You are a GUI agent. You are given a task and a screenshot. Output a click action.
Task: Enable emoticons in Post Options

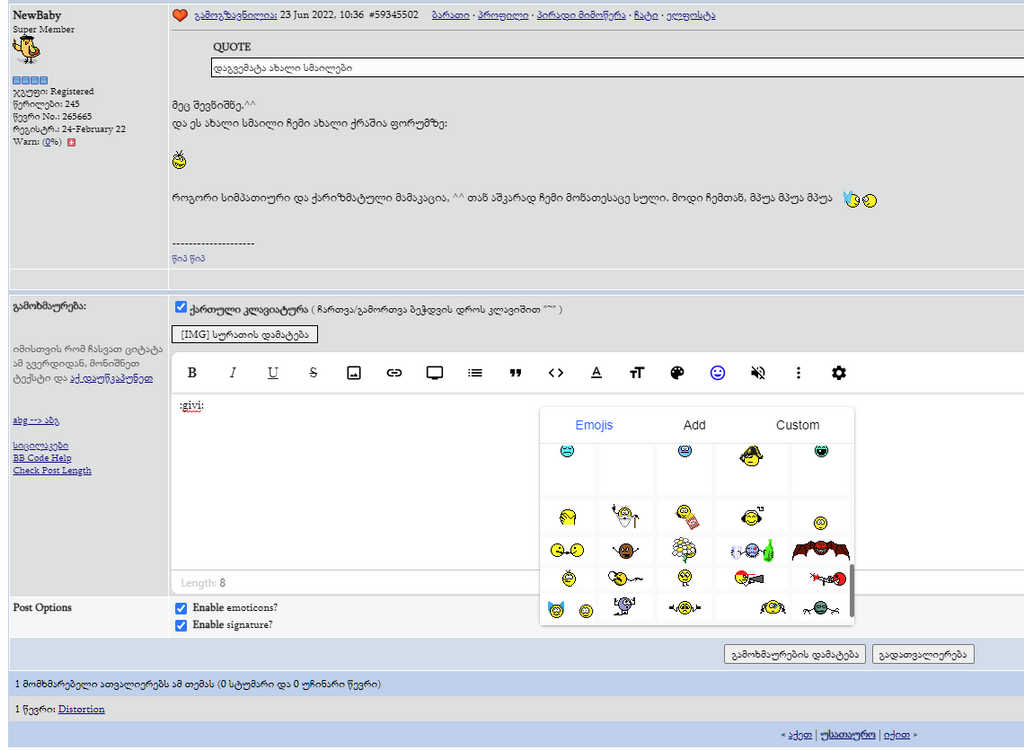click(x=181, y=607)
